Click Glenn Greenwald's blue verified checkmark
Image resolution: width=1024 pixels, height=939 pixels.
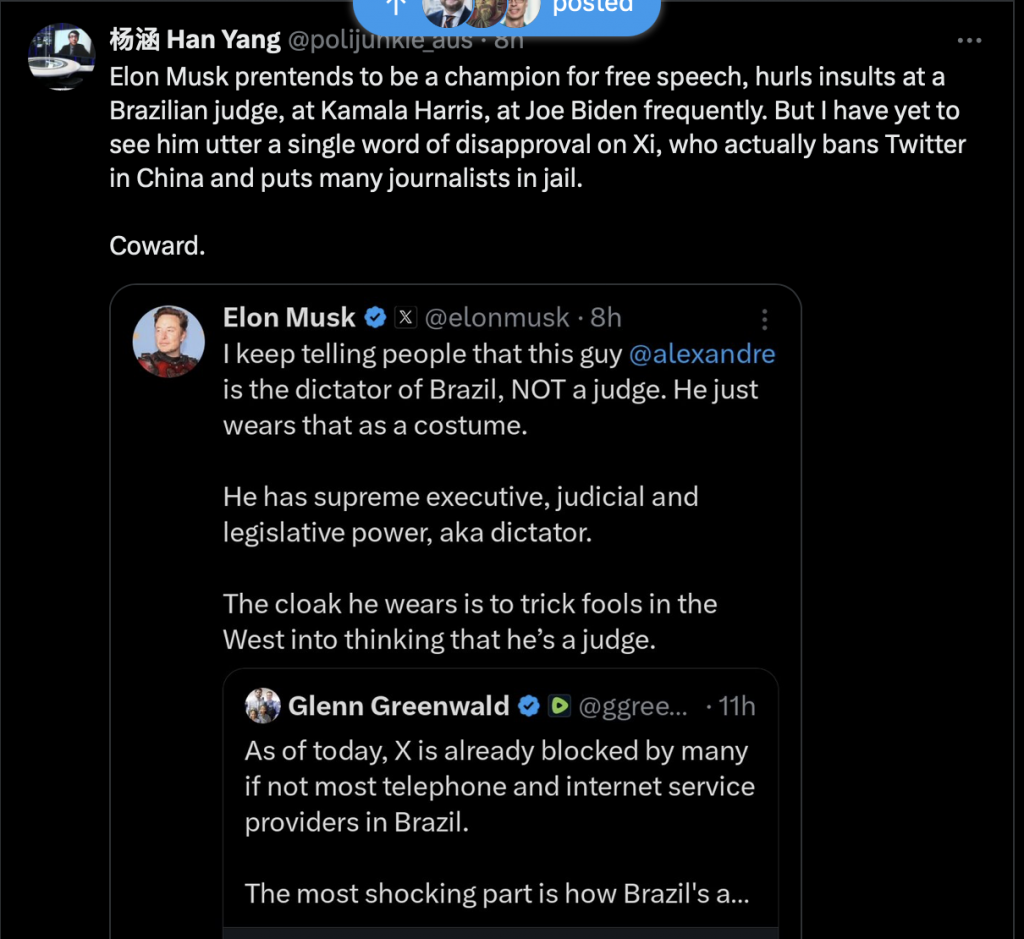coord(528,706)
